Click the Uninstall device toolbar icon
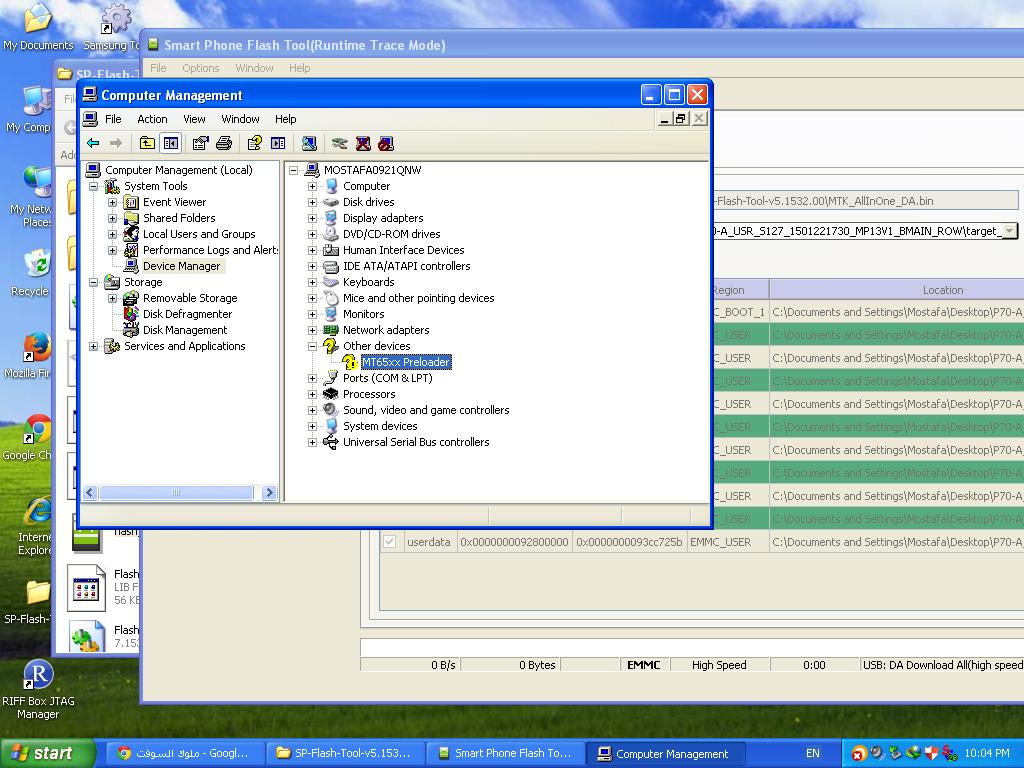1024x768 pixels. pyautogui.click(x=363, y=143)
